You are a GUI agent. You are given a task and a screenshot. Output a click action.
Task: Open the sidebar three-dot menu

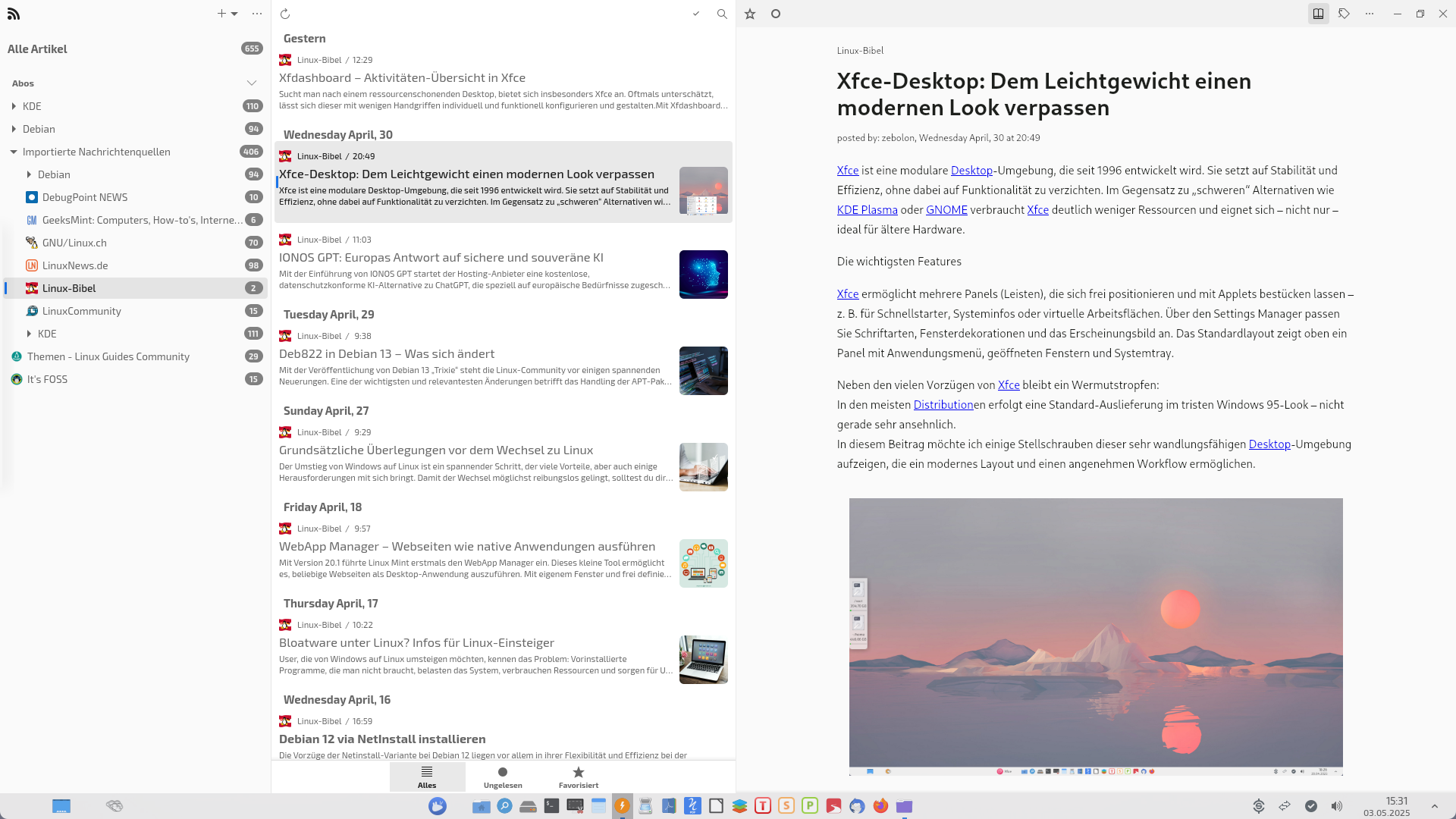[257, 14]
